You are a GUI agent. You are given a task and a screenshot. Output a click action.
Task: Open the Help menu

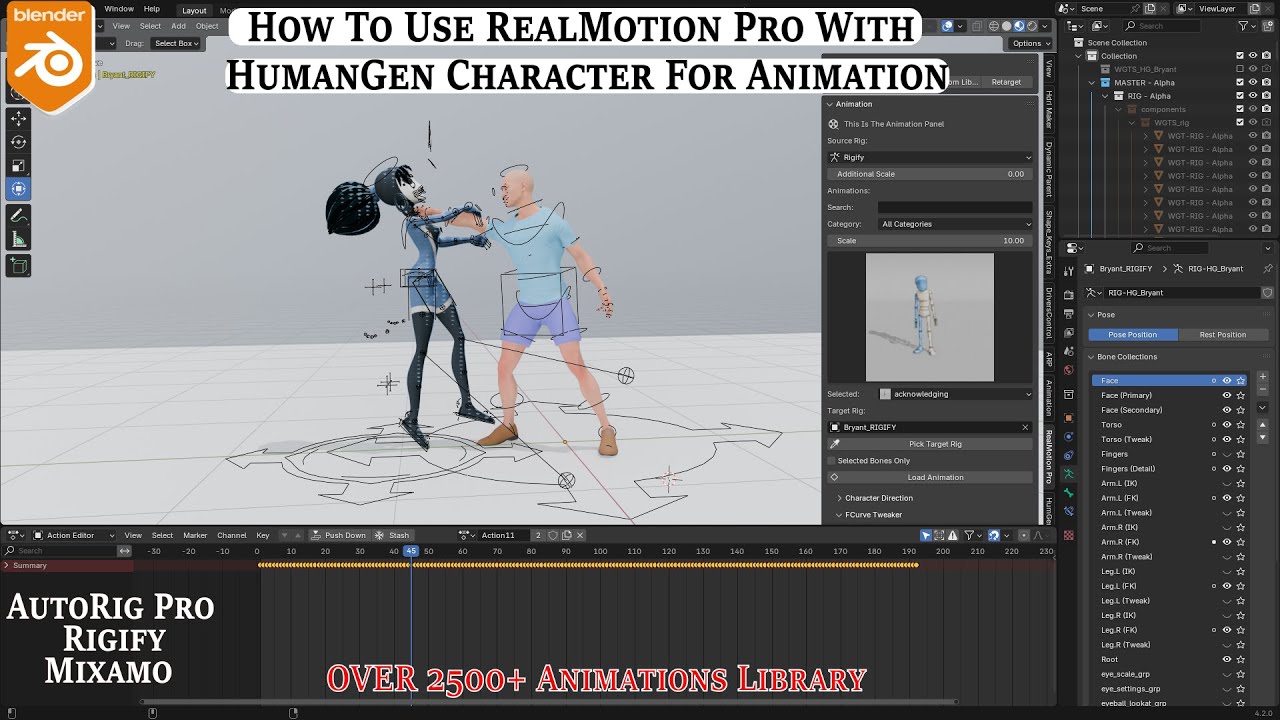[151, 9]
